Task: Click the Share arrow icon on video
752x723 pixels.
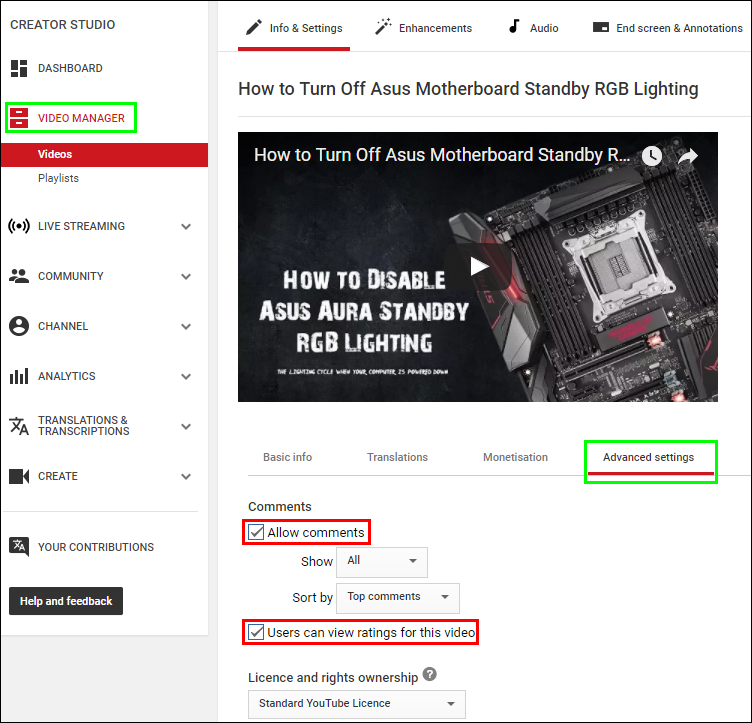Action: coord(687,156)
